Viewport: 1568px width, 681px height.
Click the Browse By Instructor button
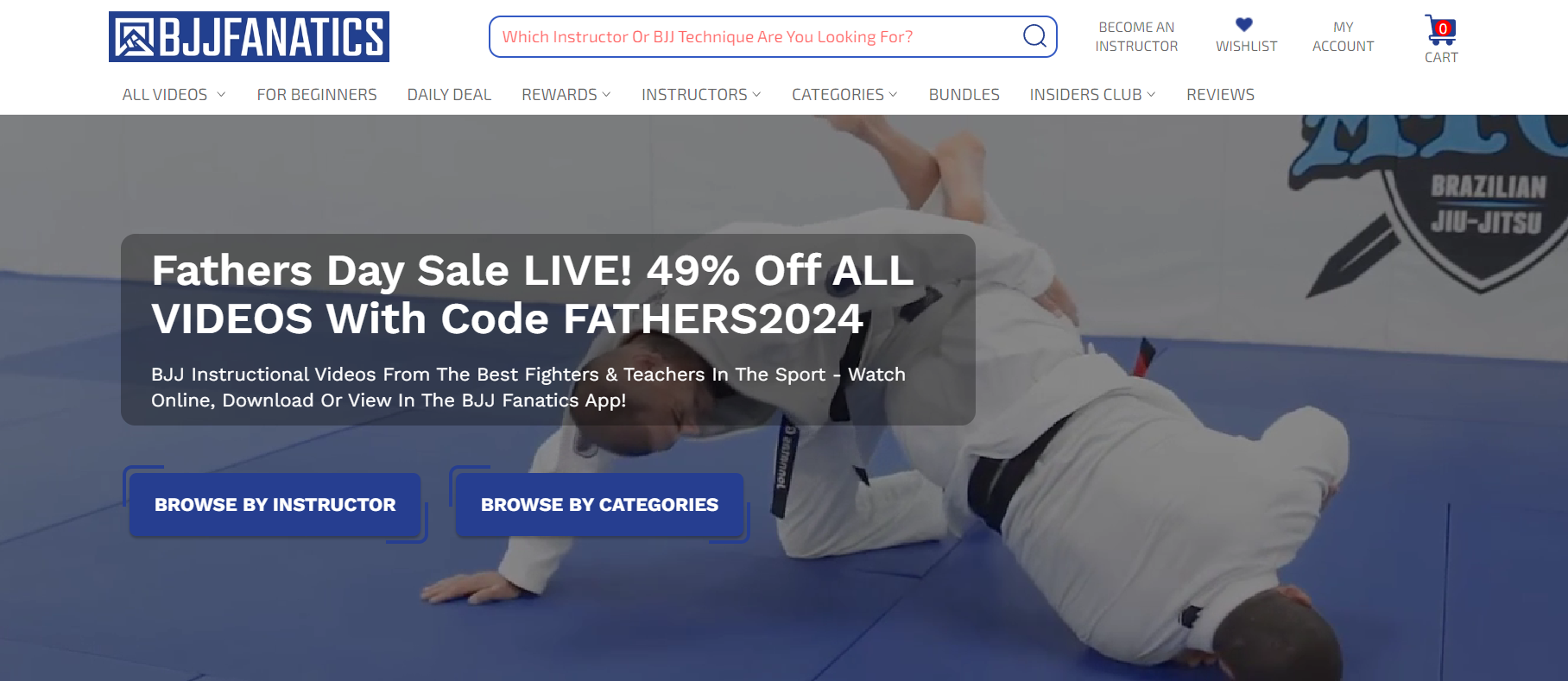coord(275,505)
